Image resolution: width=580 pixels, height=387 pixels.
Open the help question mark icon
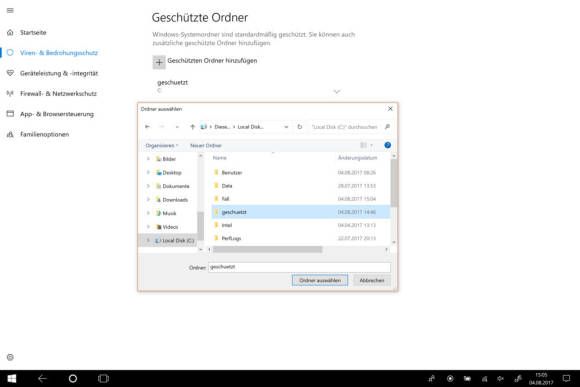387,145
